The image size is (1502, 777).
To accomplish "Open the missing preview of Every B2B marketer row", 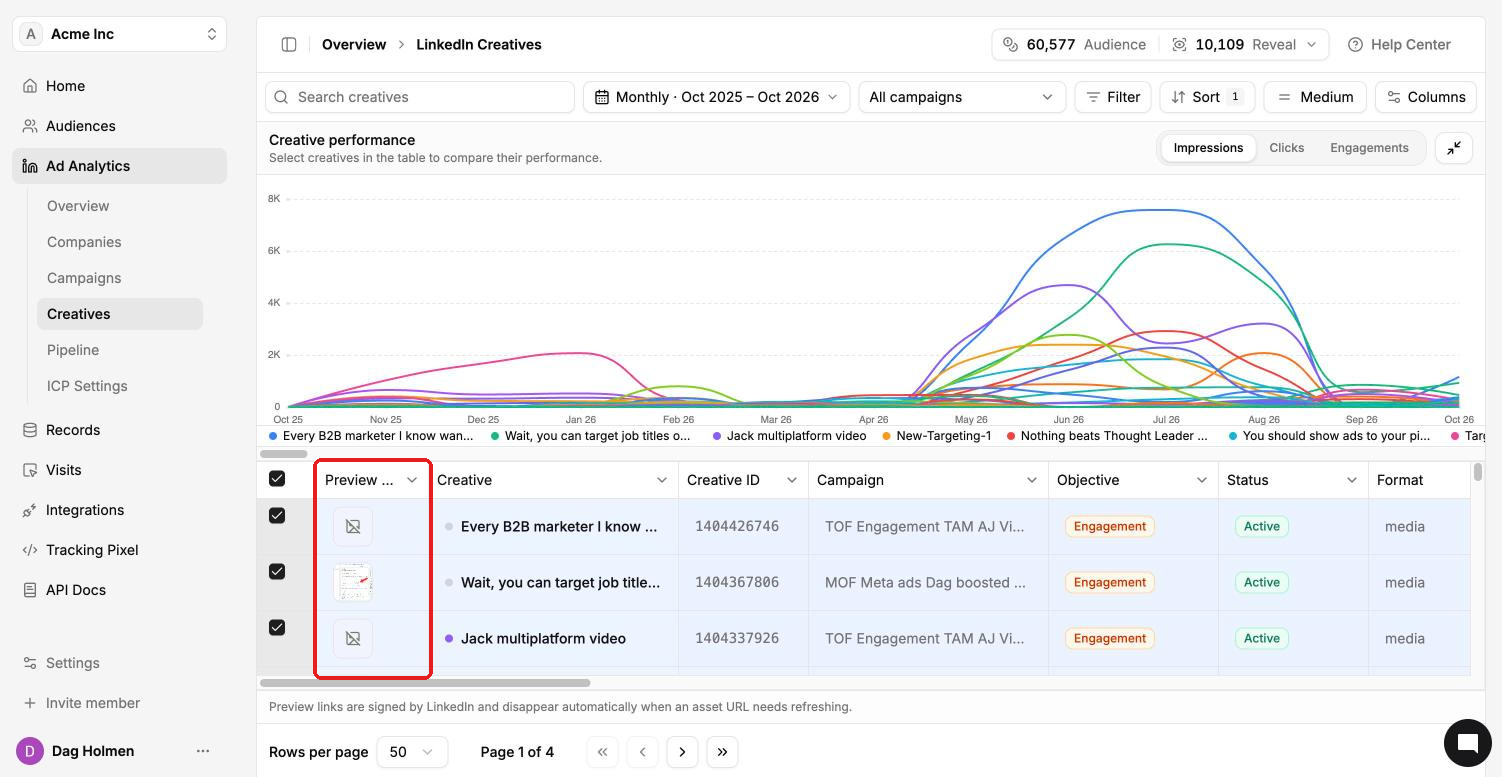I will pos(353,526).
